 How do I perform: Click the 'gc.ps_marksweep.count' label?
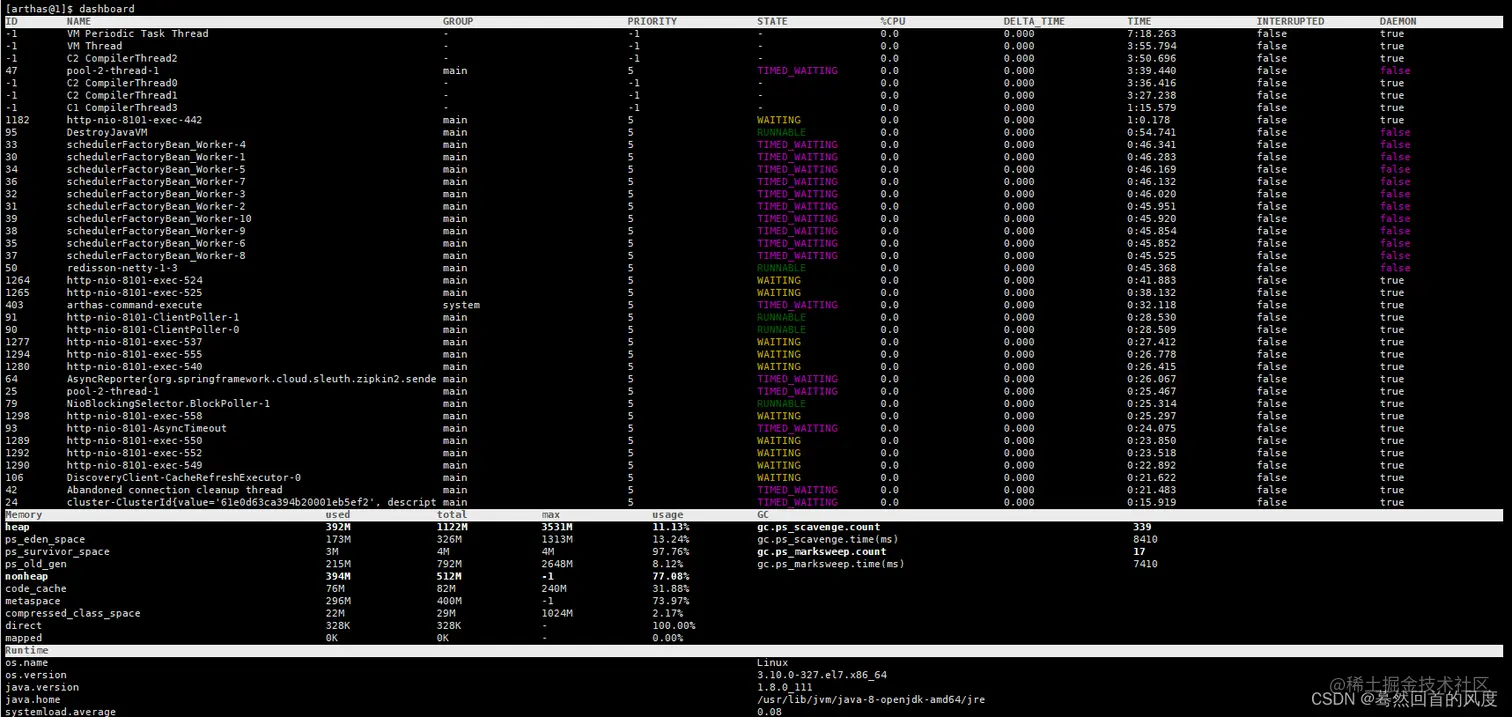[x=822, y=552]
